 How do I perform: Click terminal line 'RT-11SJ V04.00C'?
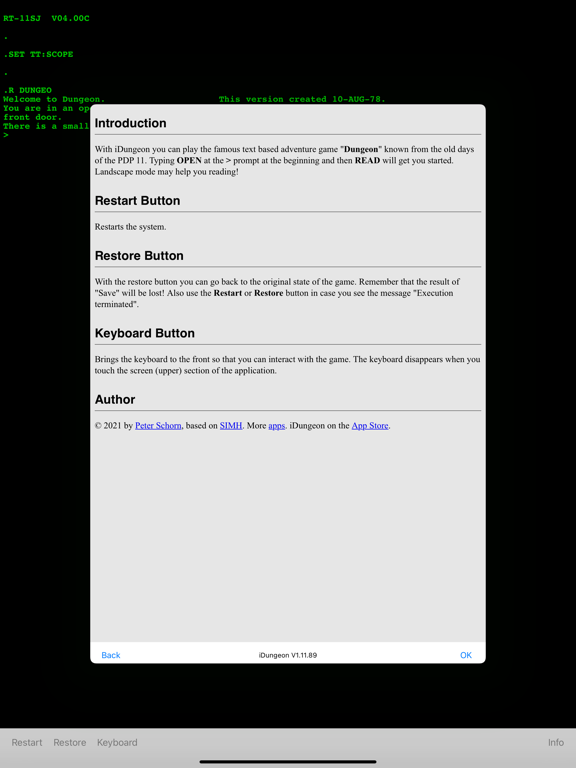pyautogui.click(x=47, y=19)
